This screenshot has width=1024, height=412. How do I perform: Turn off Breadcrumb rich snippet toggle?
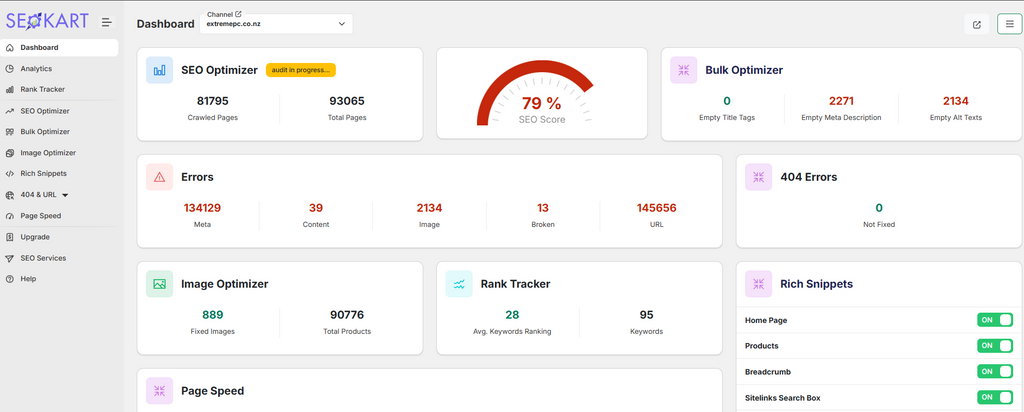coord(994,371)
